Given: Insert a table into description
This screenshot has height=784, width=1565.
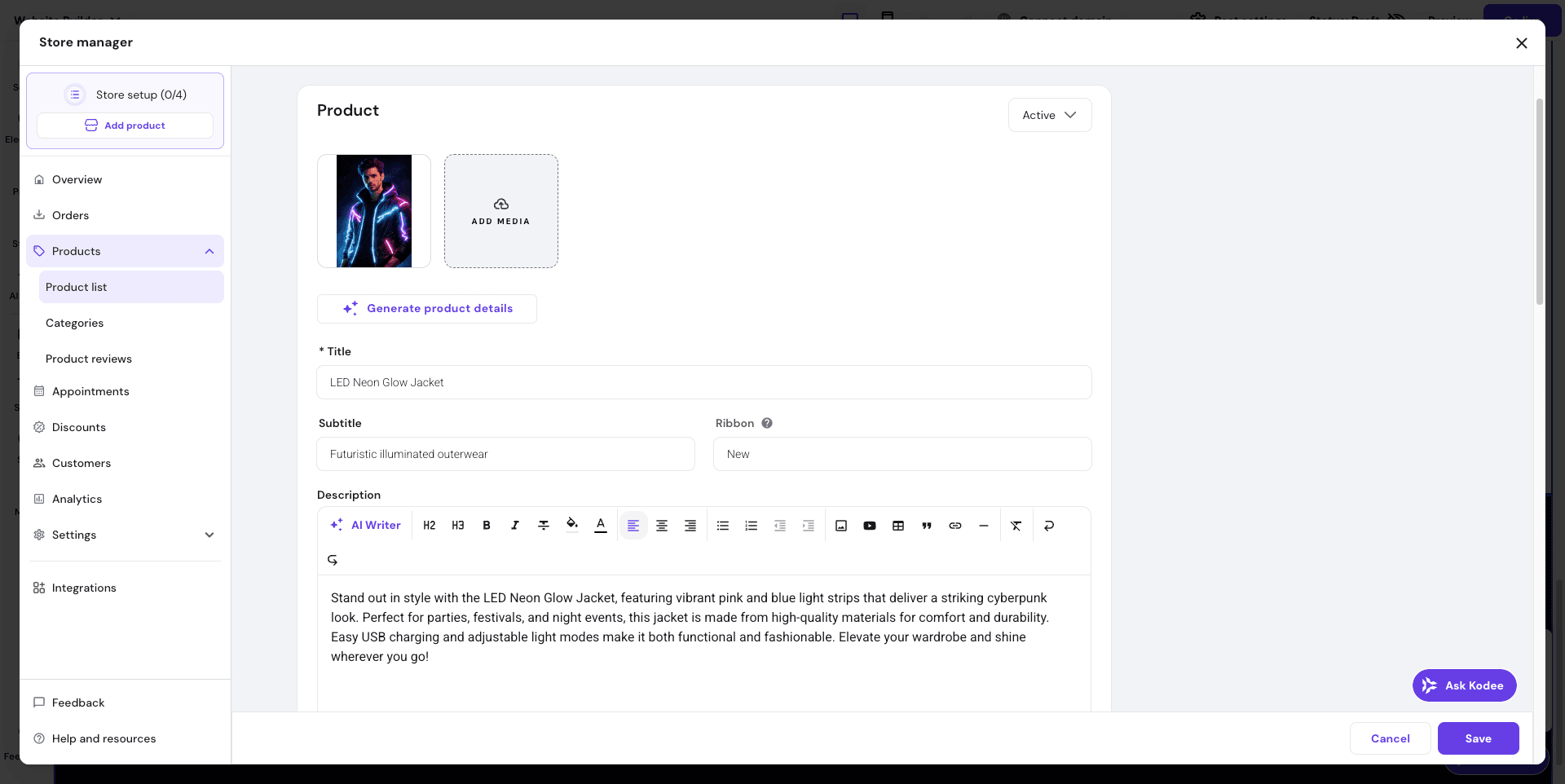Looking at the screenshot, I should pos(898,526).
